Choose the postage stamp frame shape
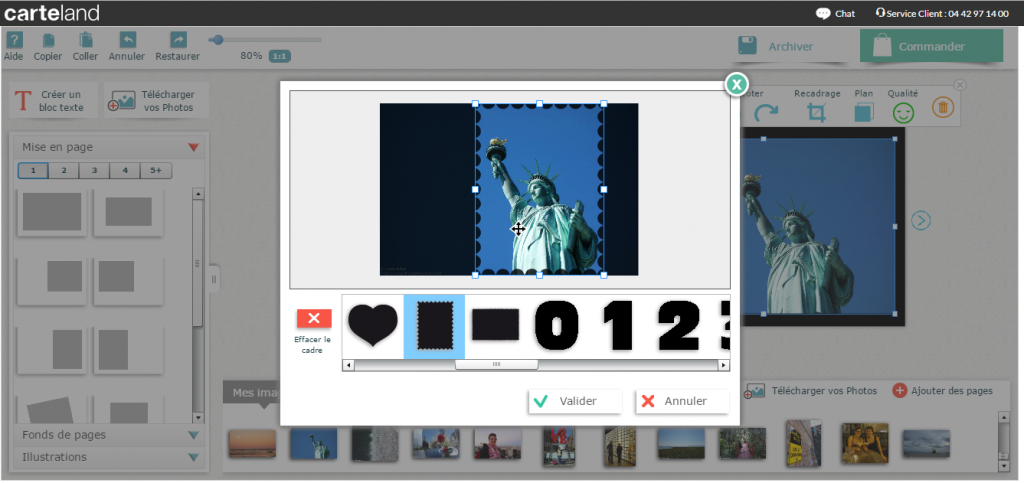Image resolution: width=1024 pixels, height=483 pixels. pyautogui.click(x=434, y=326)
